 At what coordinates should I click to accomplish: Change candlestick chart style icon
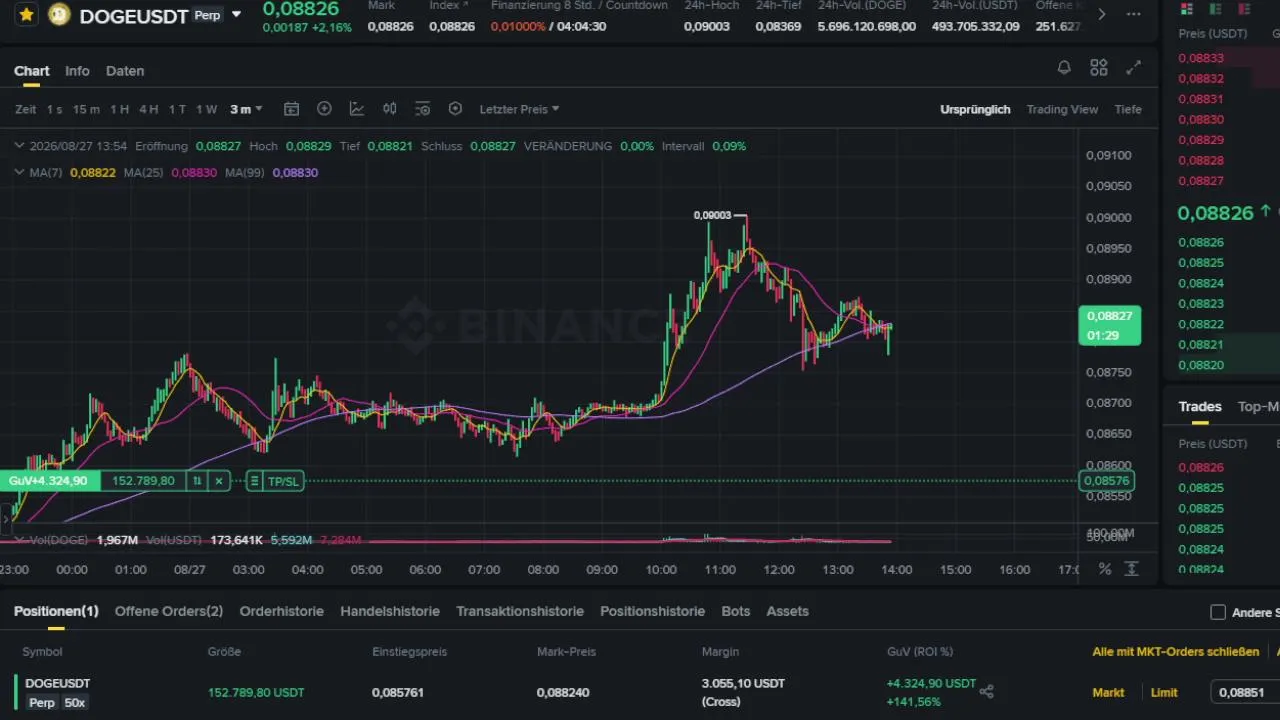[x=390, y=109]
